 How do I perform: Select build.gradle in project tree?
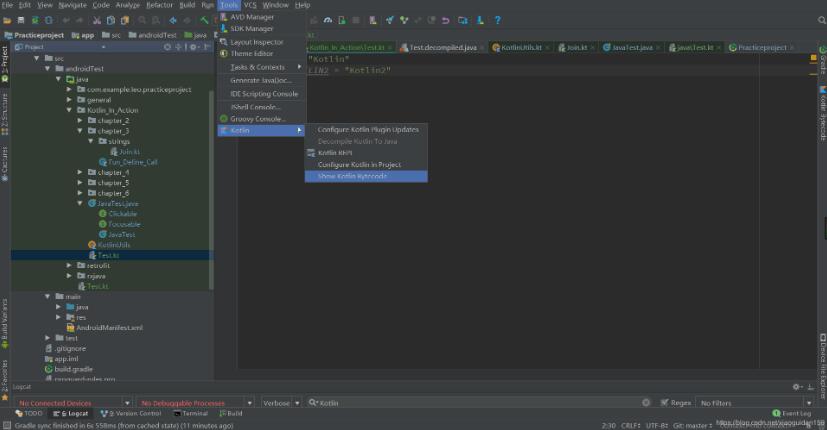pos(73,369)
